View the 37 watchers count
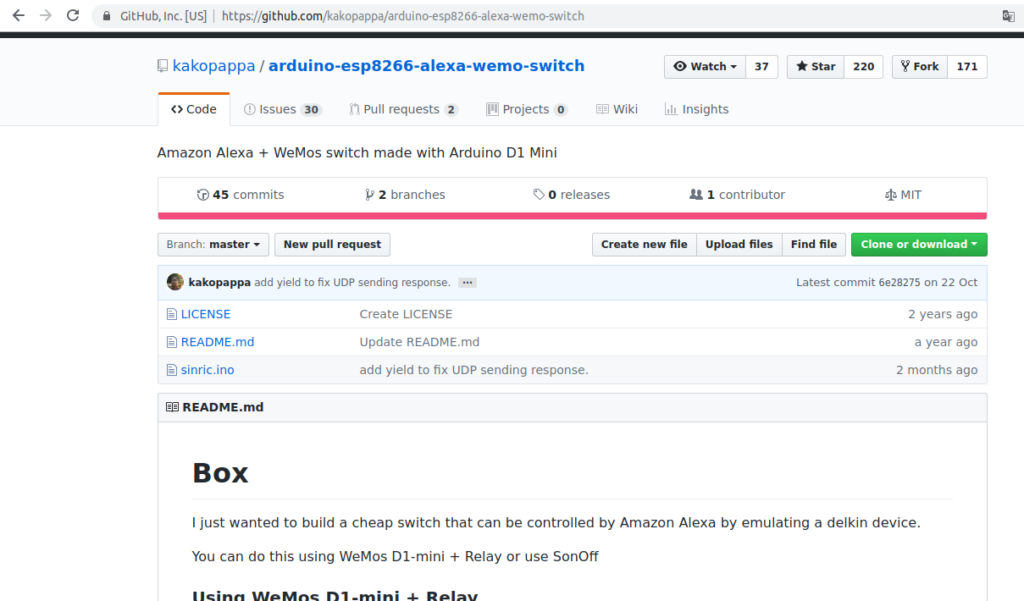1024x601 pixels. (761, 67)
